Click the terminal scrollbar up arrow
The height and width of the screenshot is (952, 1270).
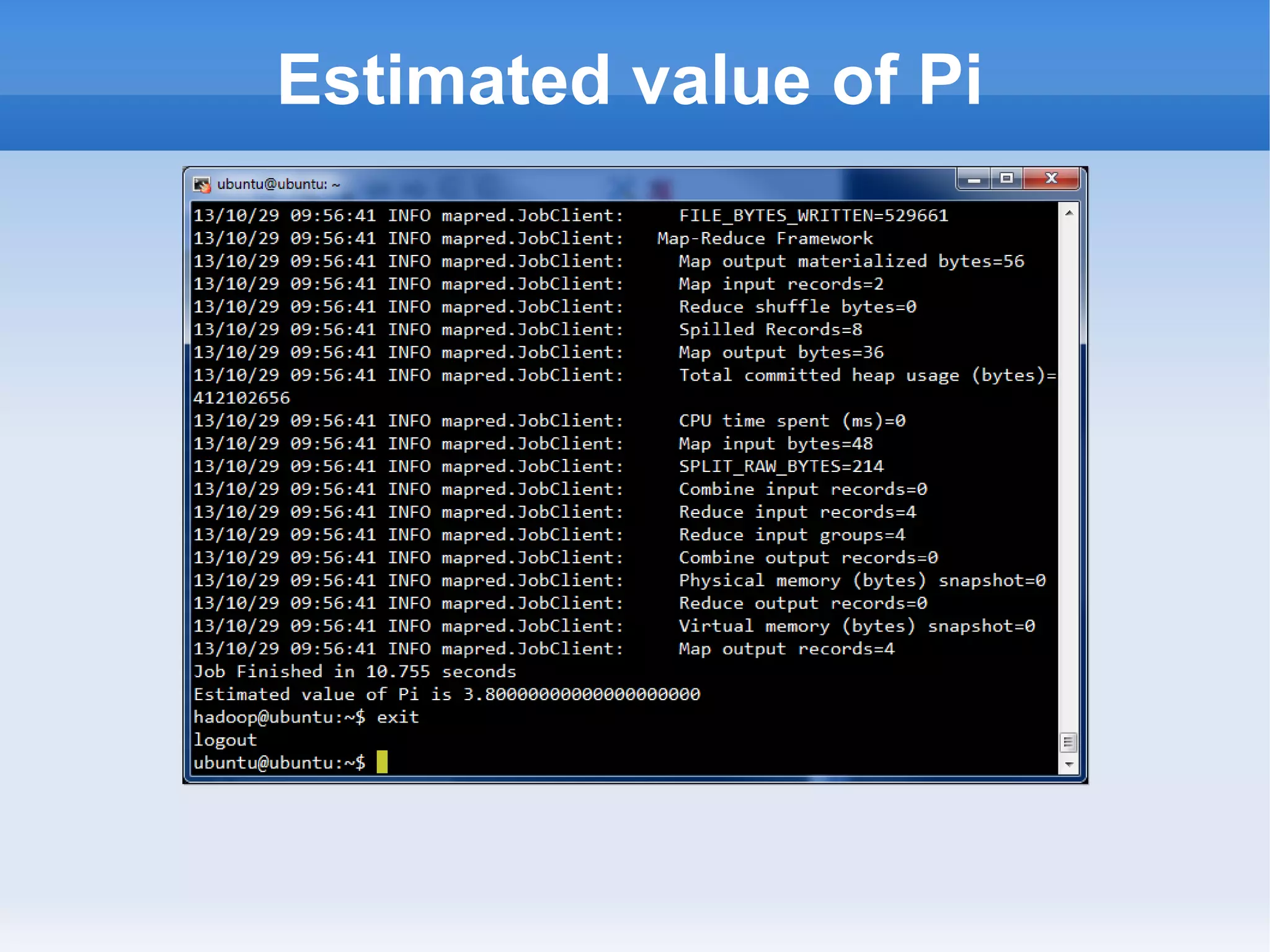click(x=1068, y=213)
